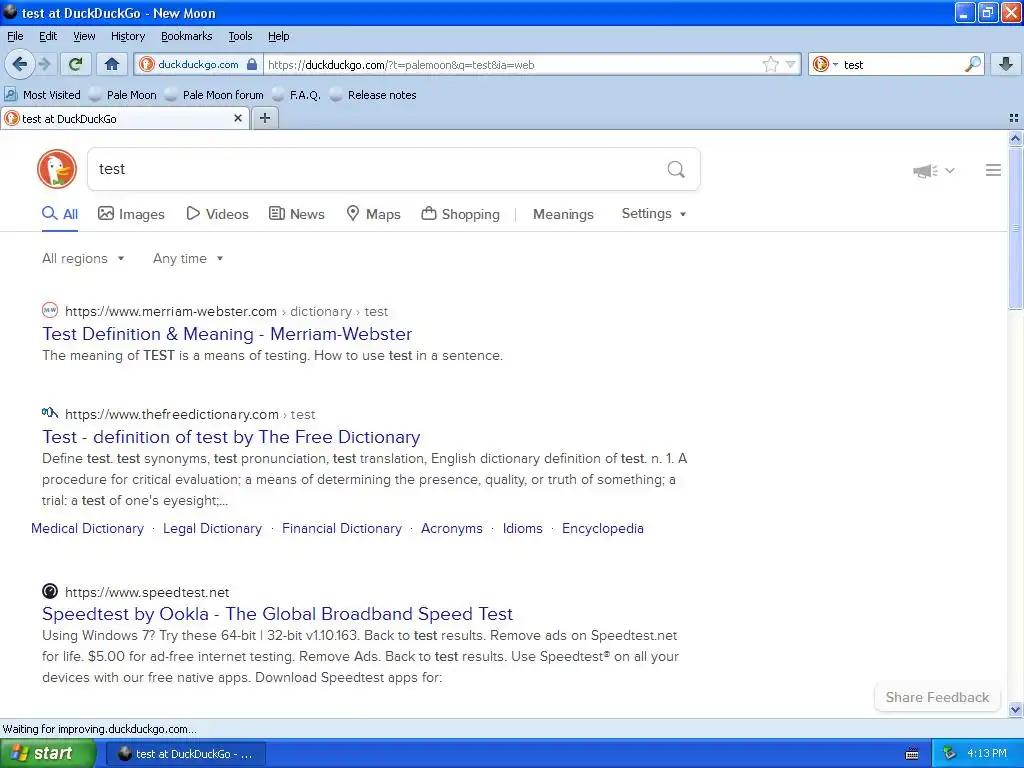Open the Release notes bookmark
This screenshot has width=1024, height=768.
373,95
